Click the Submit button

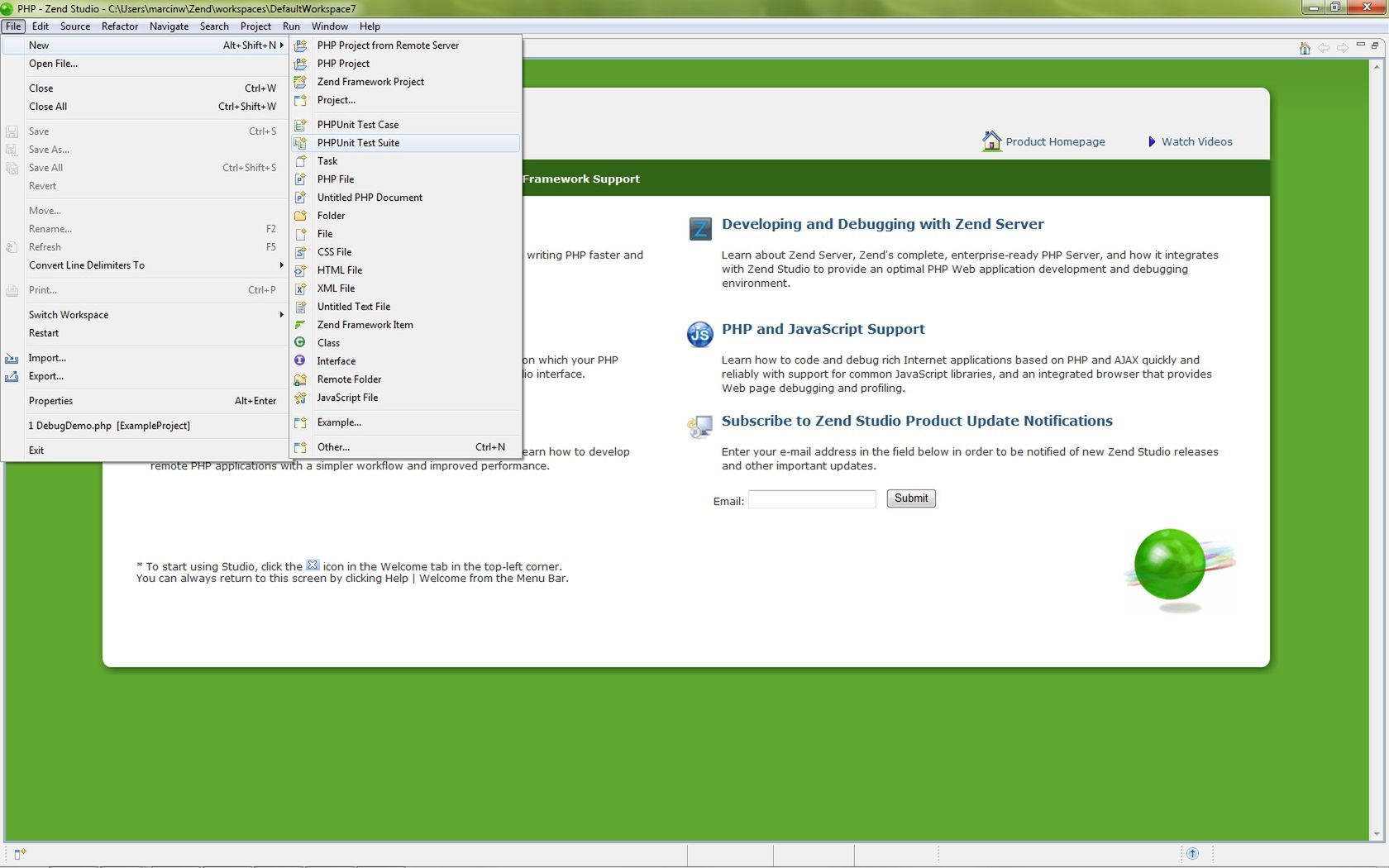[911, 498]
